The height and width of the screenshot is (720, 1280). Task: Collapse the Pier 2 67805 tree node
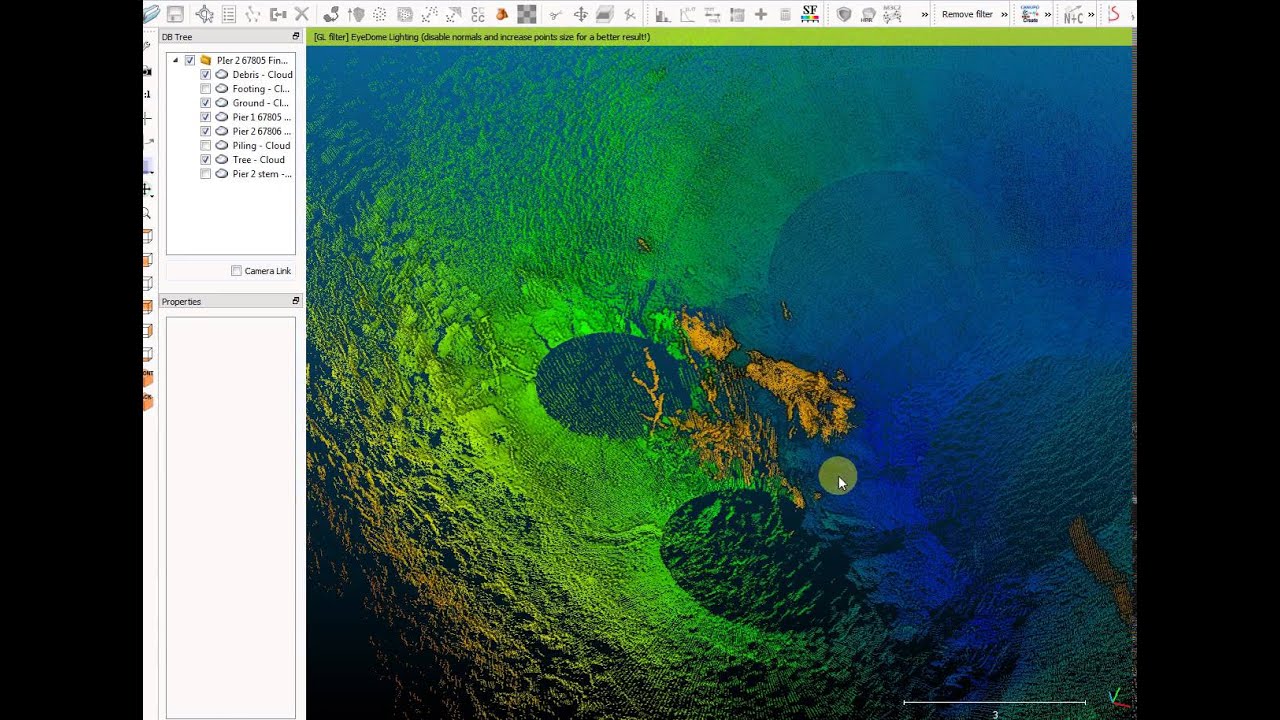(x=175, y=60)
